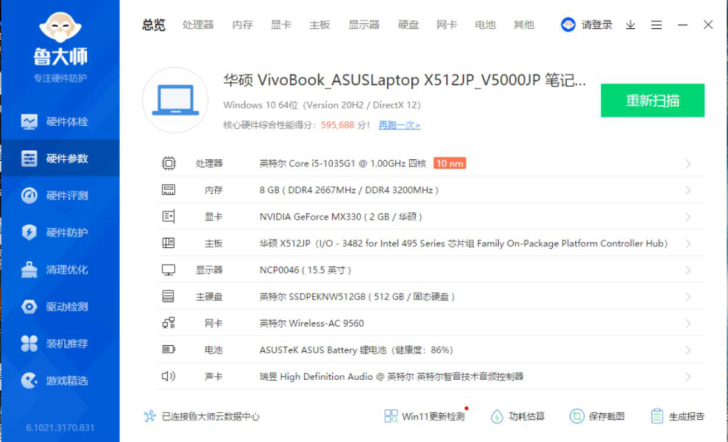Open the hamburger menu icon

pyautogui.click(x=656, y=25)
